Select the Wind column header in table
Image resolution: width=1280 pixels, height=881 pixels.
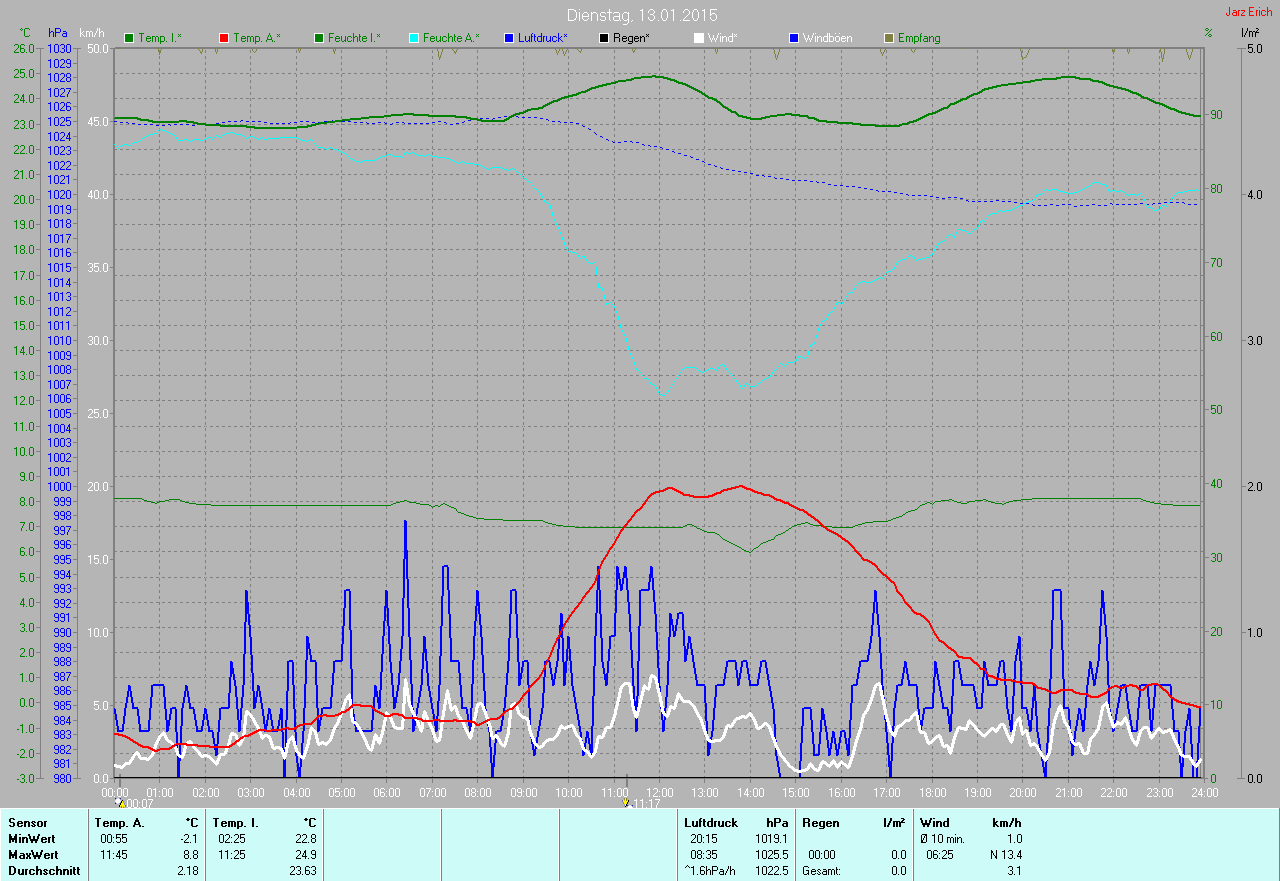point(934,823)
